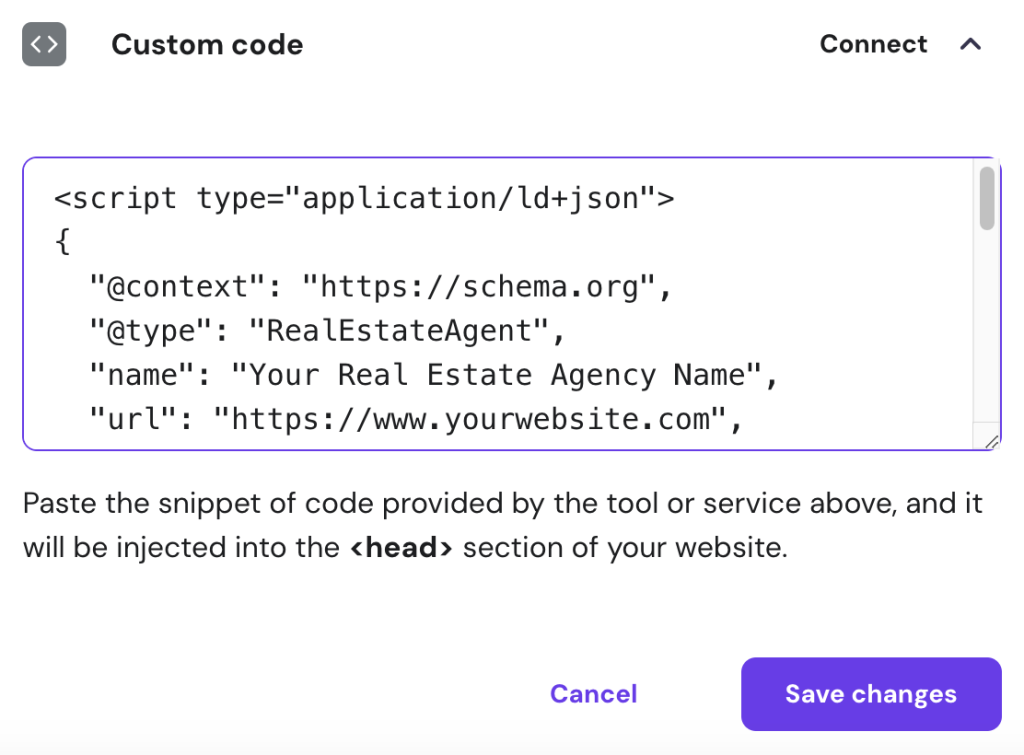Click the Custom code title text

pyautogui.click(x=207, y=44)
